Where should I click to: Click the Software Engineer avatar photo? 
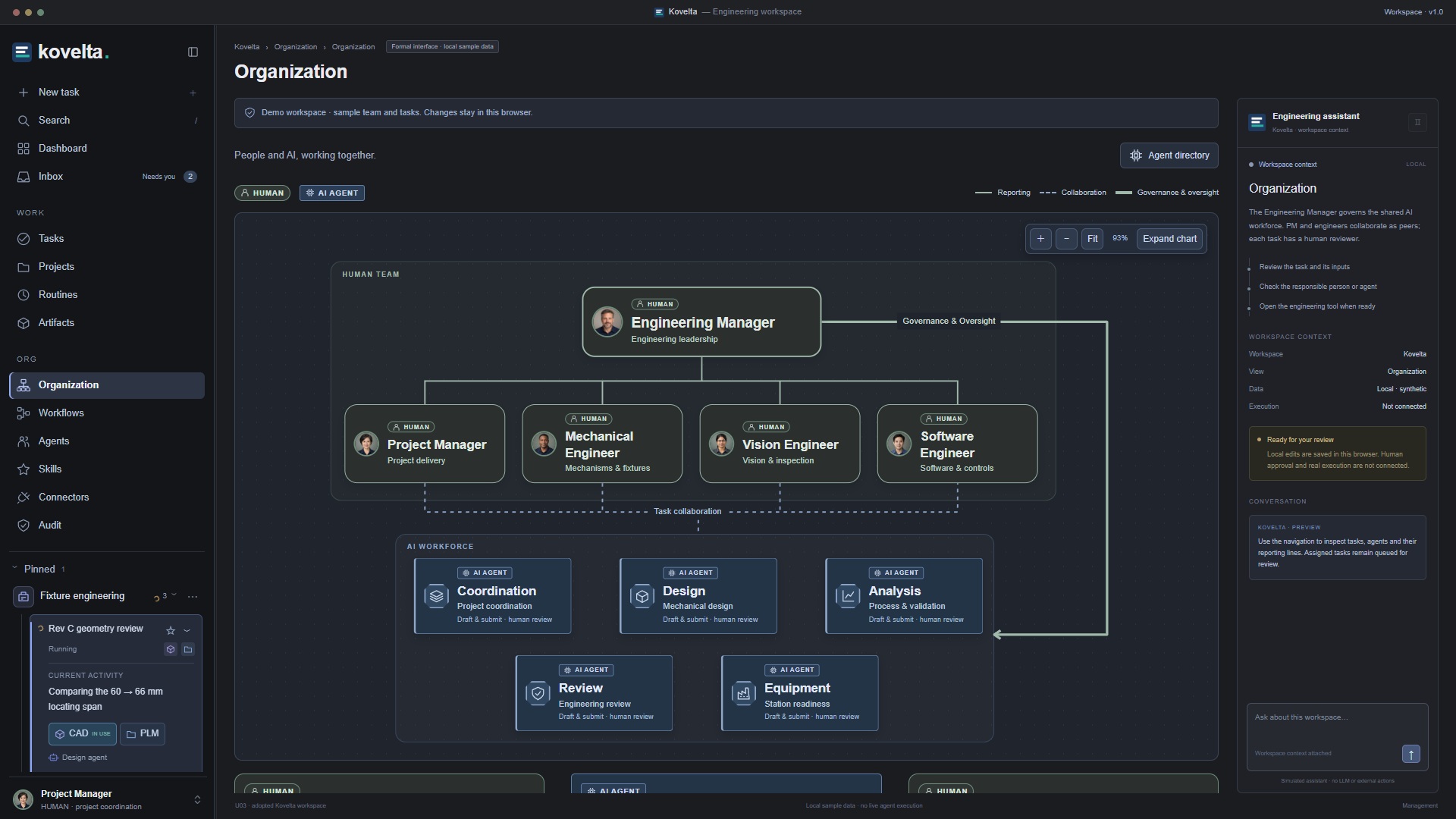point(899,444)
